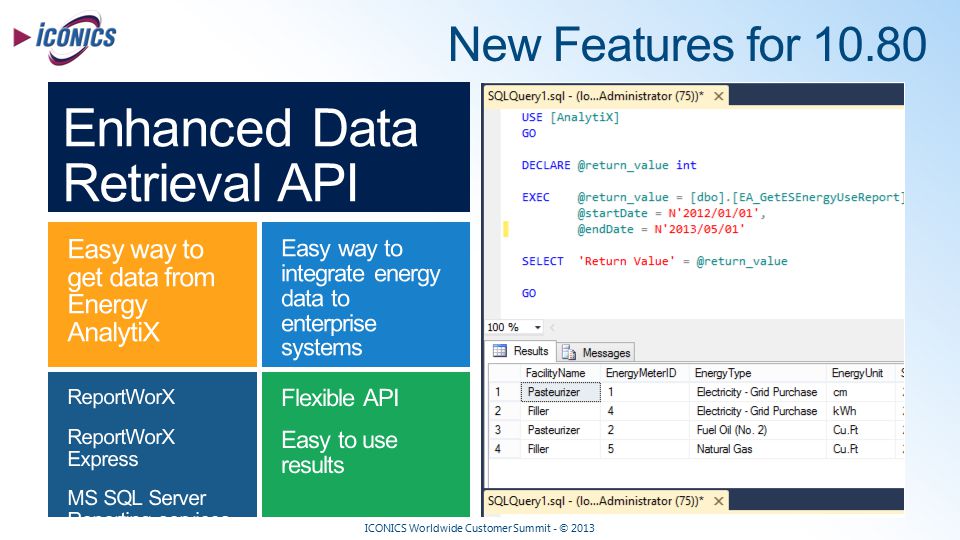The height and width of the screenshot is (540, 960).
Task: Click the FacilityName column header
Action: pyautogui.click(x=560, y=373)
